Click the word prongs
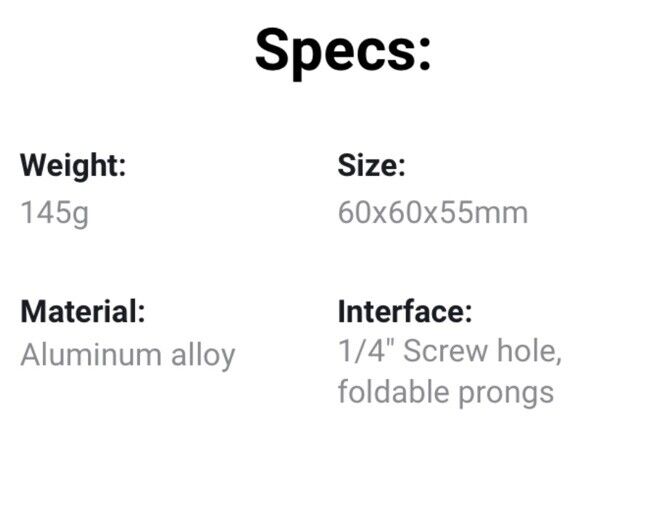Viewport: 657px width, 507px height. coord(506,394)
